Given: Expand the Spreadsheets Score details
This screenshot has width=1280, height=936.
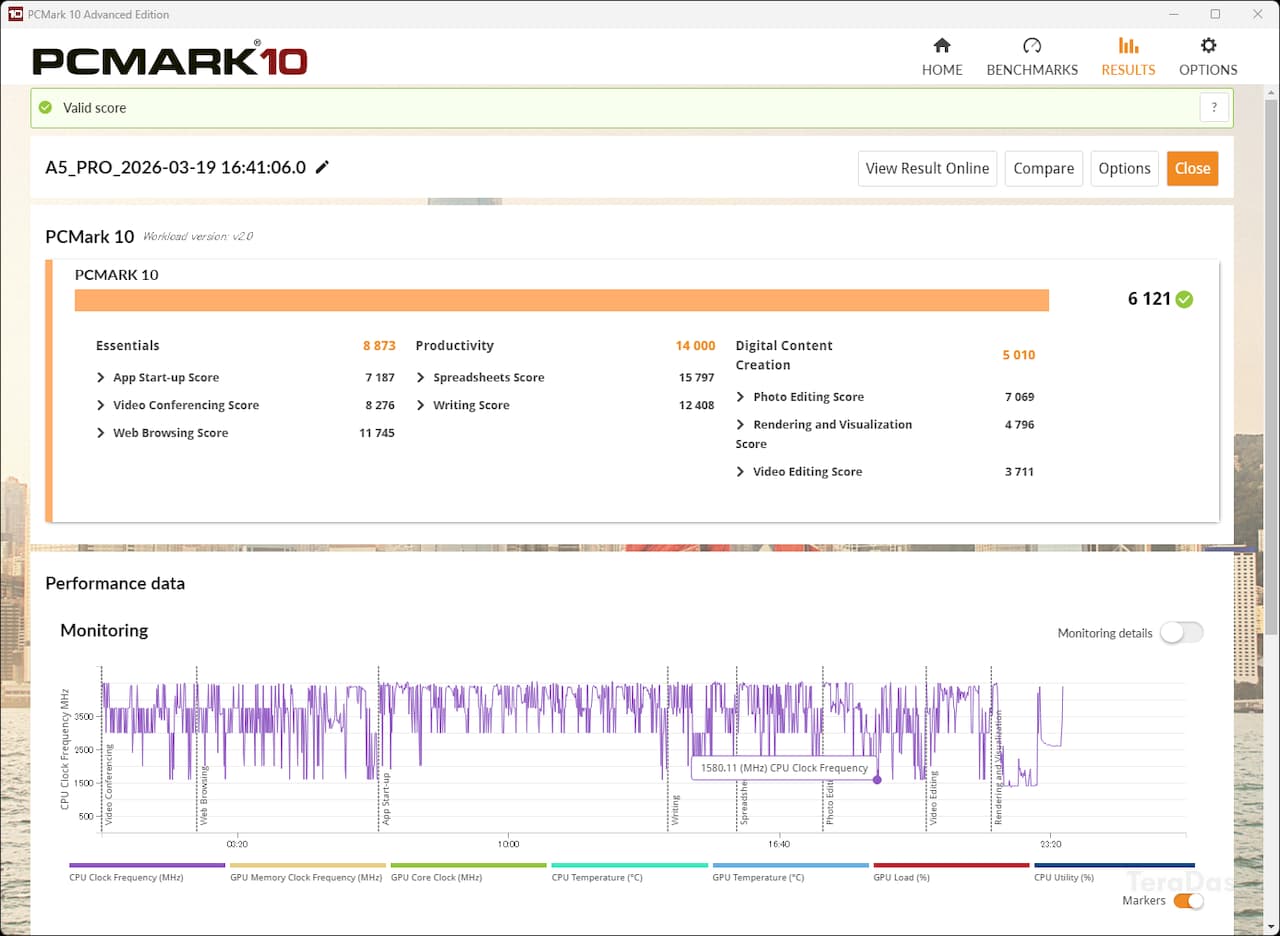Looking at the screenshot, I should 421,378.
